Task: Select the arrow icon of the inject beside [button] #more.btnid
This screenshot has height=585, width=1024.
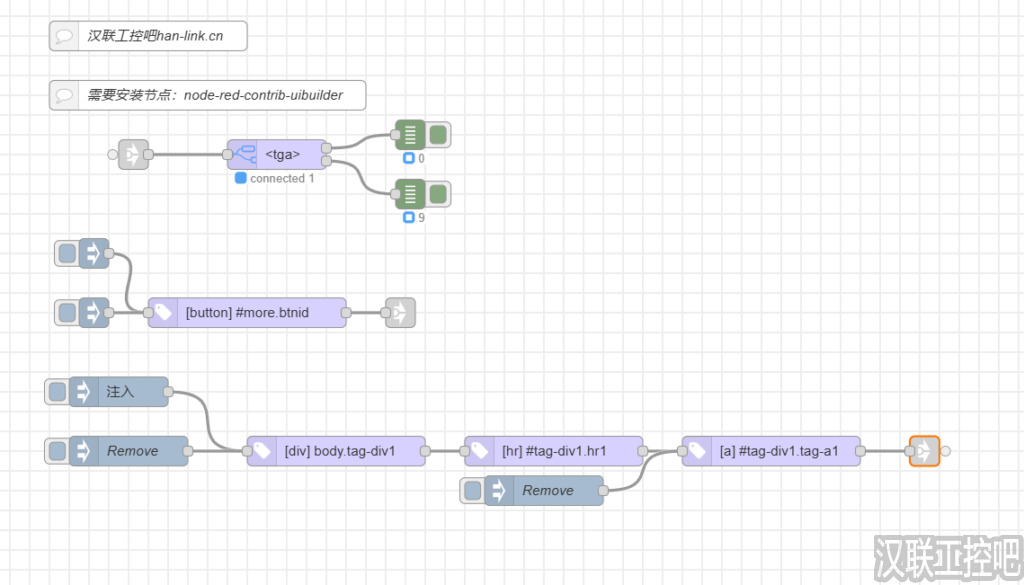Action: coord(94,313)
